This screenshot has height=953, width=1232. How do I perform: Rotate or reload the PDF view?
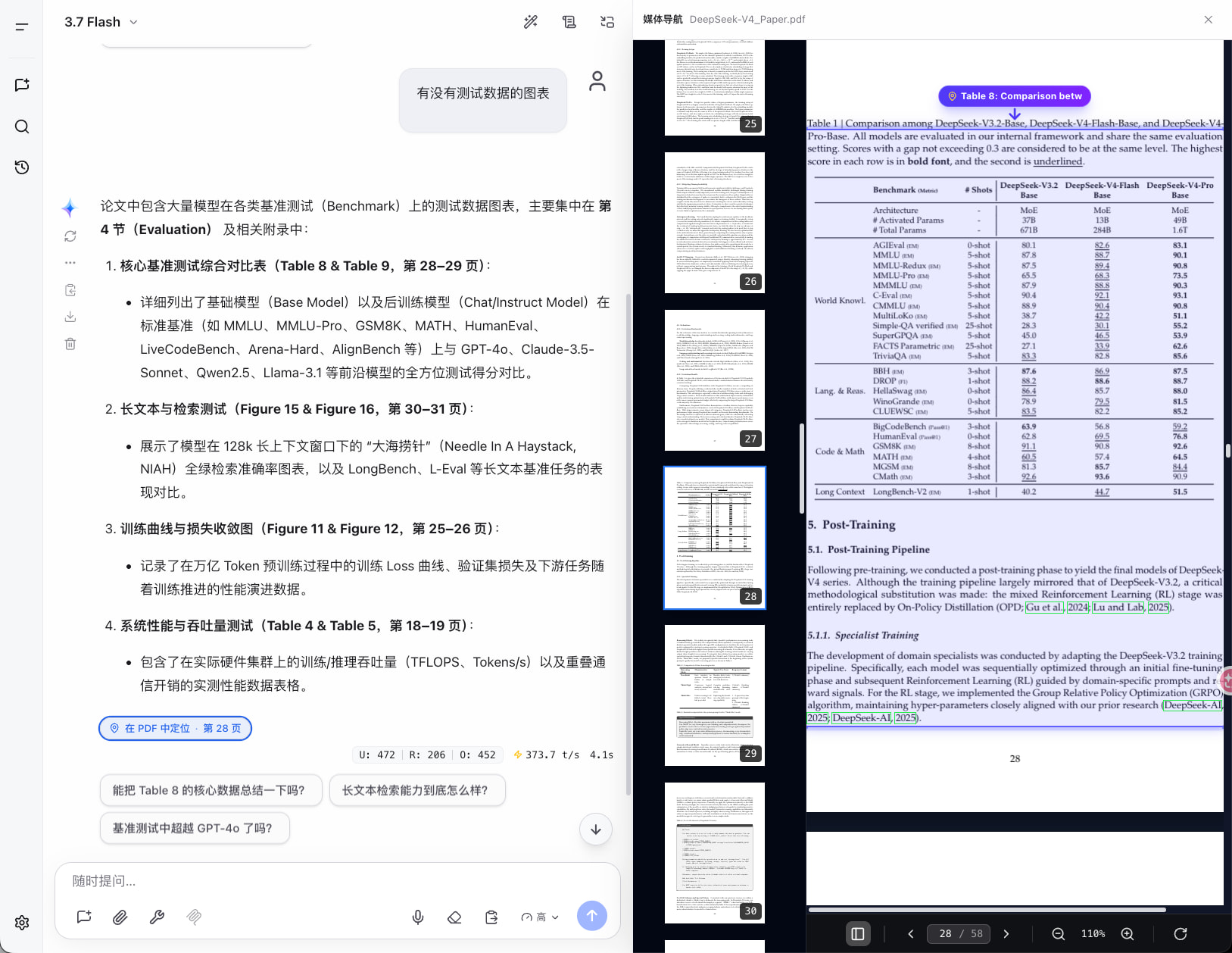(x=1181, y=934)
